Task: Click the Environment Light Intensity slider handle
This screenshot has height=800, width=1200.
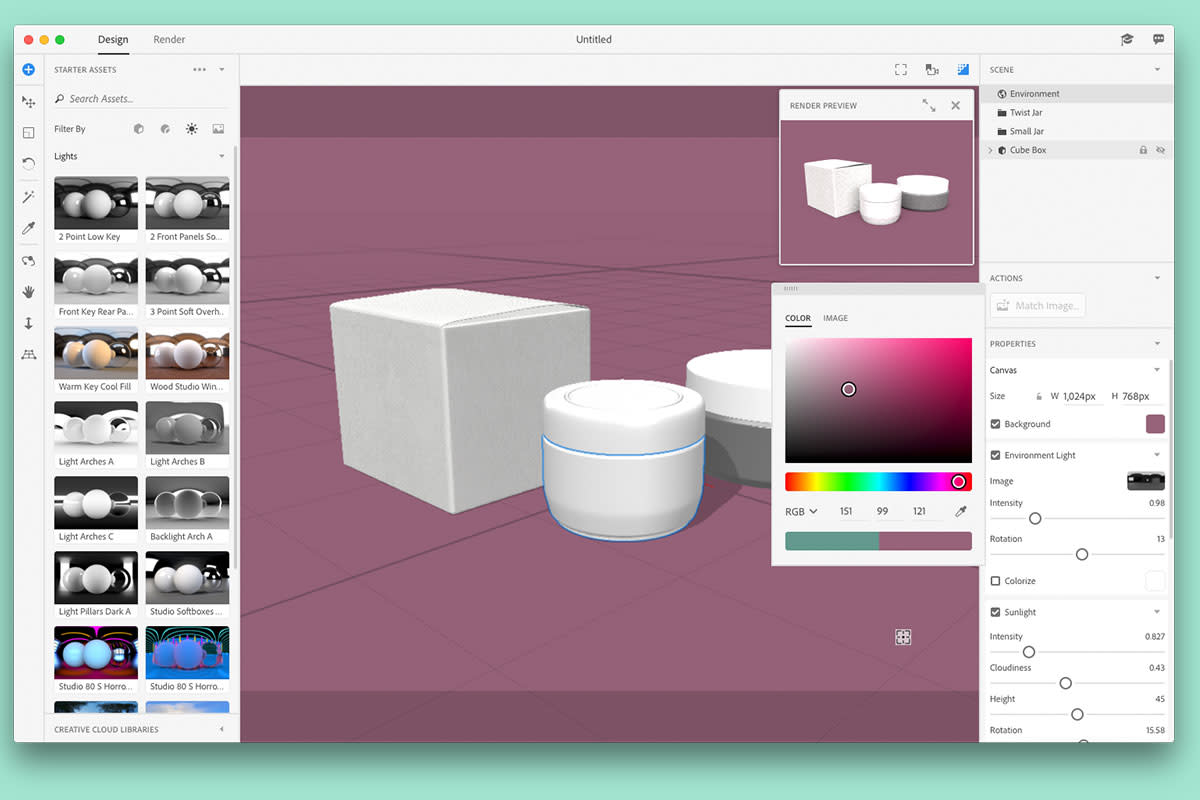Action: [1035, 518]
